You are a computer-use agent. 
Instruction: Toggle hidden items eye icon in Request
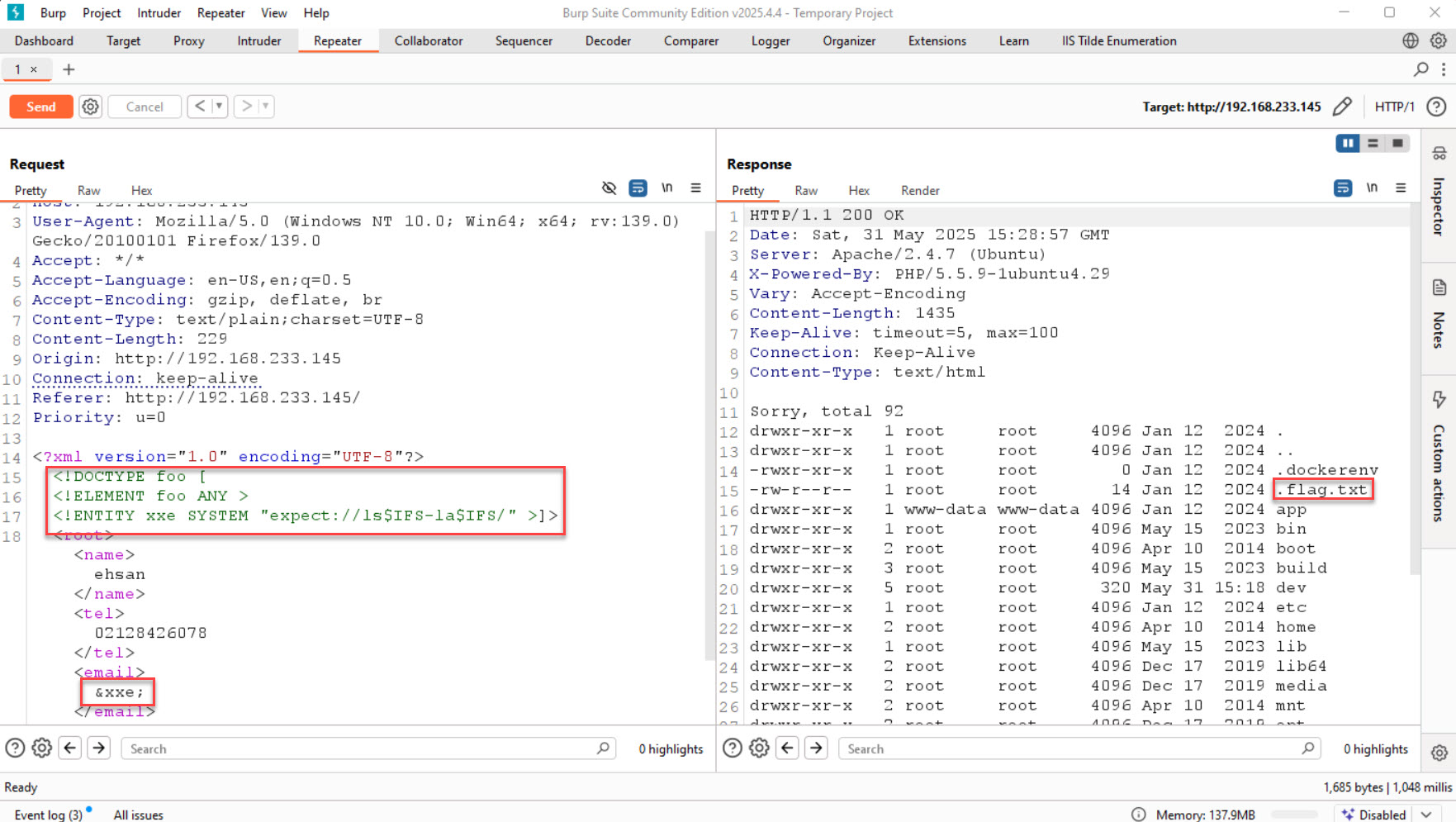[609, 188]
